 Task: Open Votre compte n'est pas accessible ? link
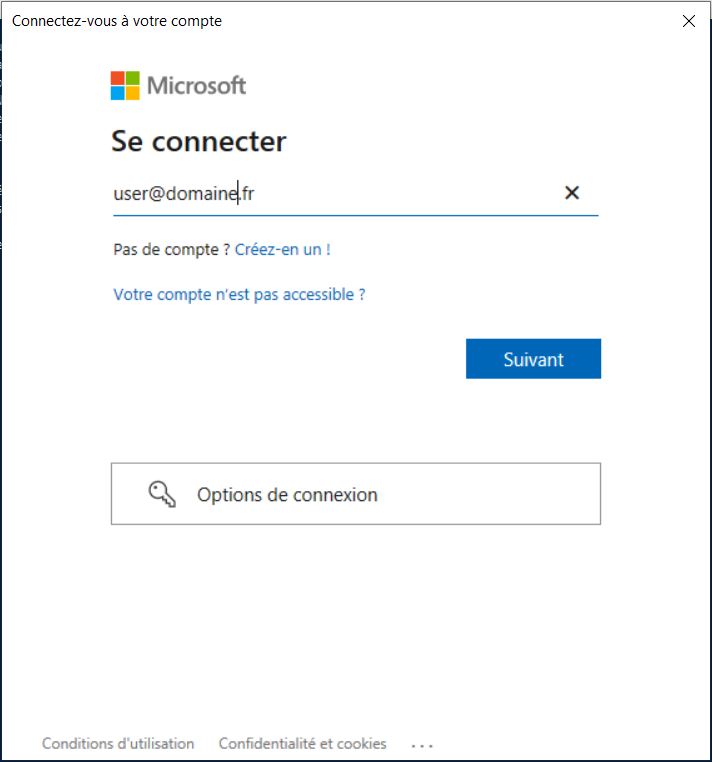pos(239,295)
